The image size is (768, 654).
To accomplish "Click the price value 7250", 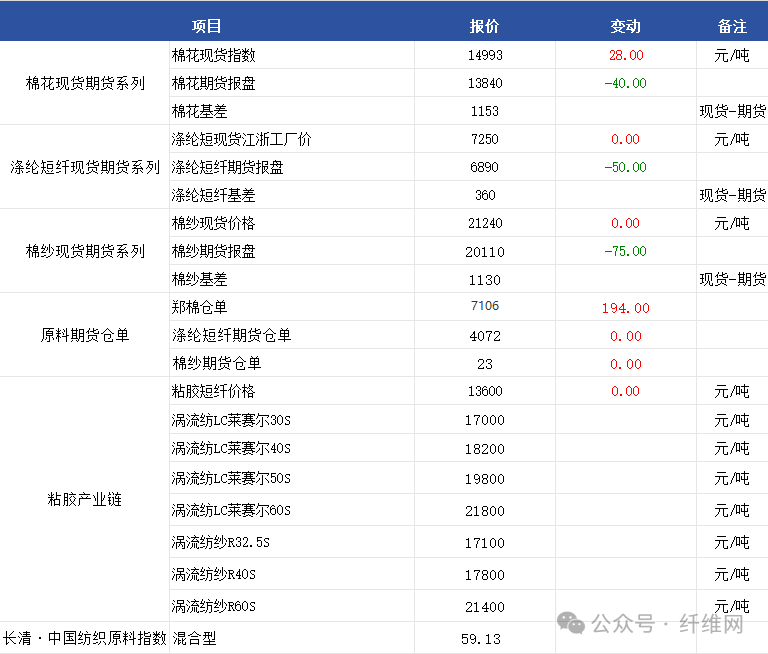I will (x=484, y=139).
